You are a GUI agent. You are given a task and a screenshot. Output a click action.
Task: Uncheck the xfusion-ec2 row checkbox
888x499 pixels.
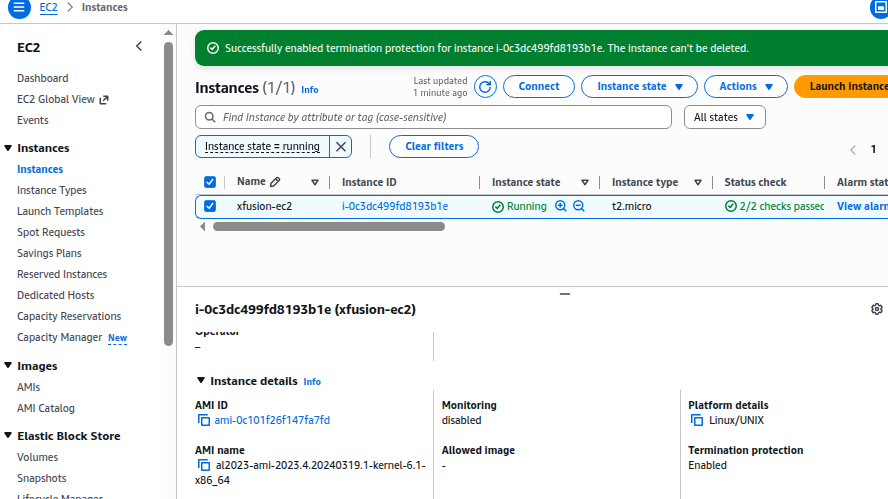pyautogui.click(x=210, y=206)
